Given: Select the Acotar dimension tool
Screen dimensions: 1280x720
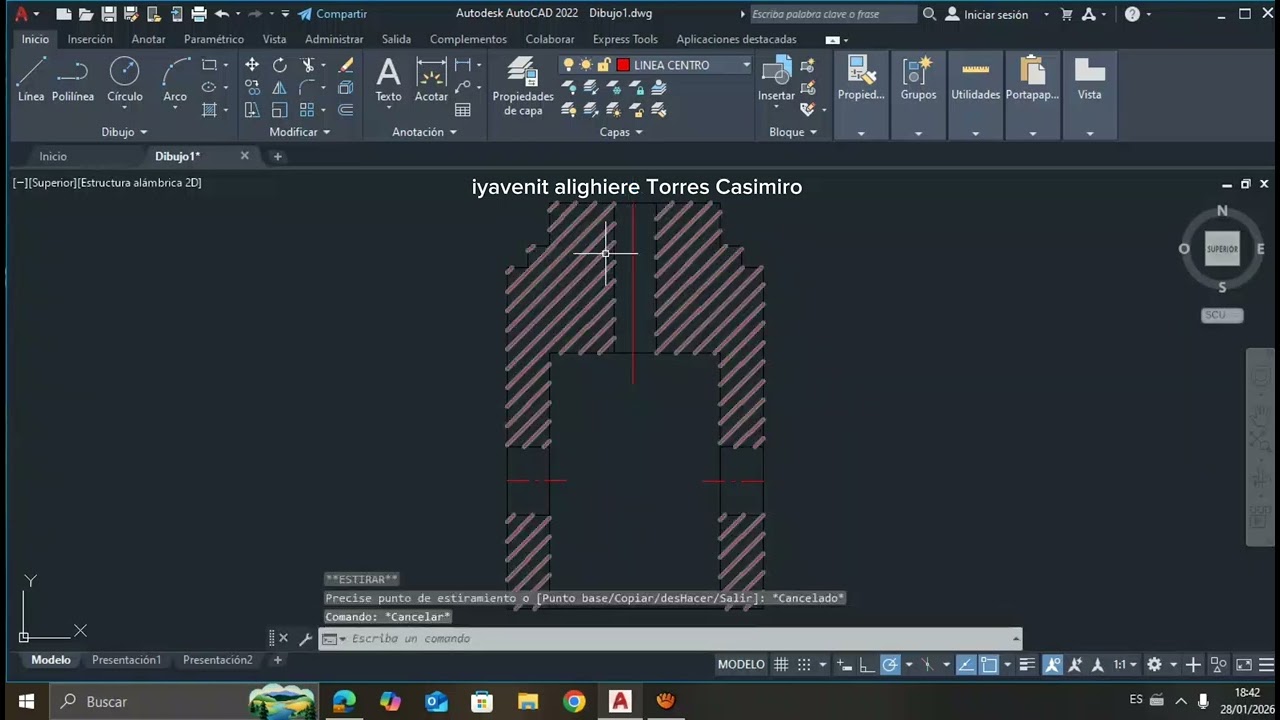Looking at the screenshot, I should tap(431, 80).
